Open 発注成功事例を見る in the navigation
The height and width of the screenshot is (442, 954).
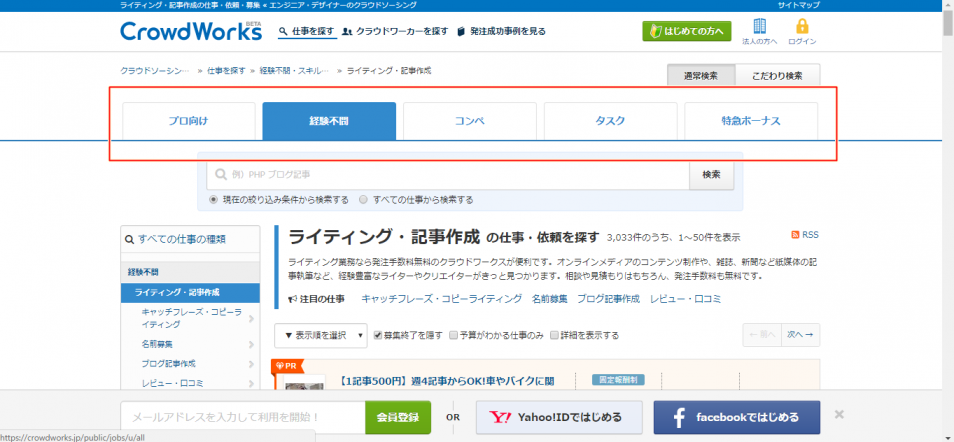501,31
